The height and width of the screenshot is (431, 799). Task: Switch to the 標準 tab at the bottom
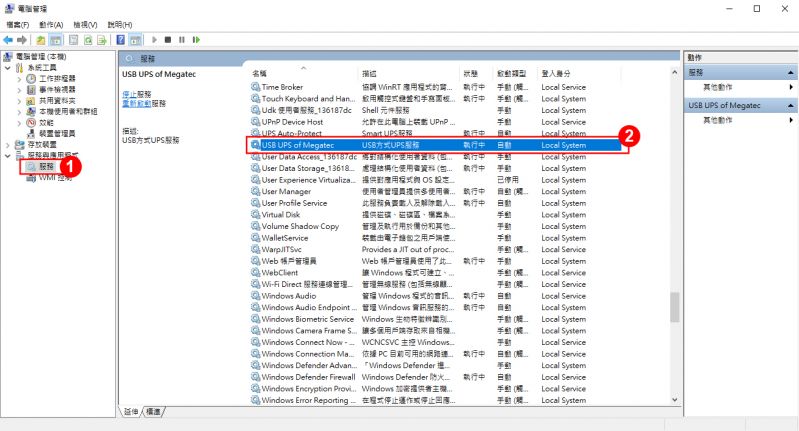pos(153,411)
